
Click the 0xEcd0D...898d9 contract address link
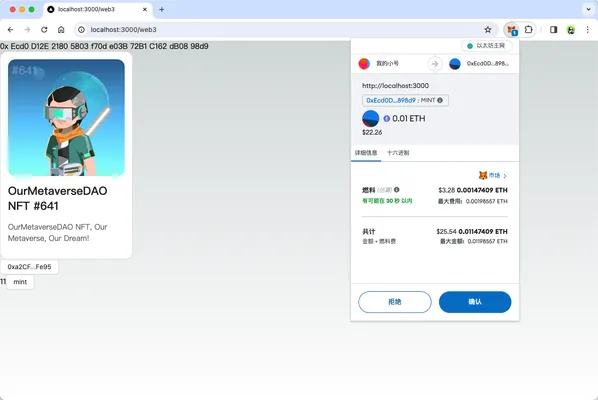click(x=391, y=100)
